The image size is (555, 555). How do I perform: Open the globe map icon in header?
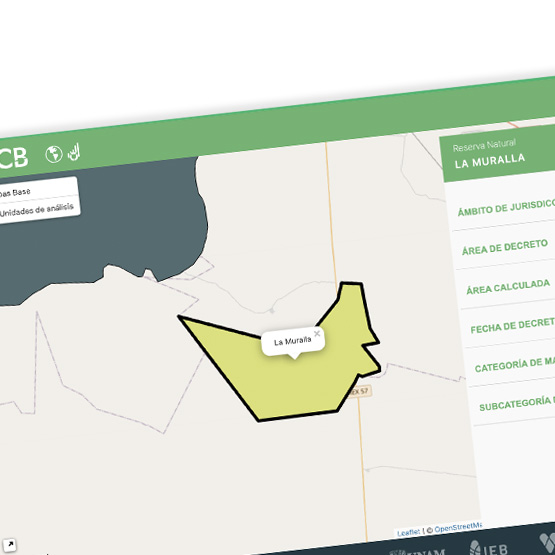pos(54,154)
